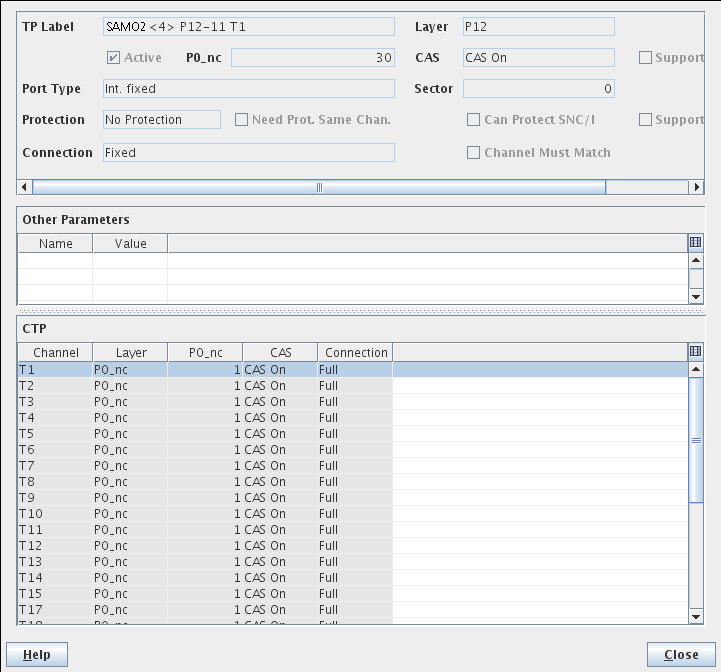Sort CTP table by Channel column header

(55, 353)
